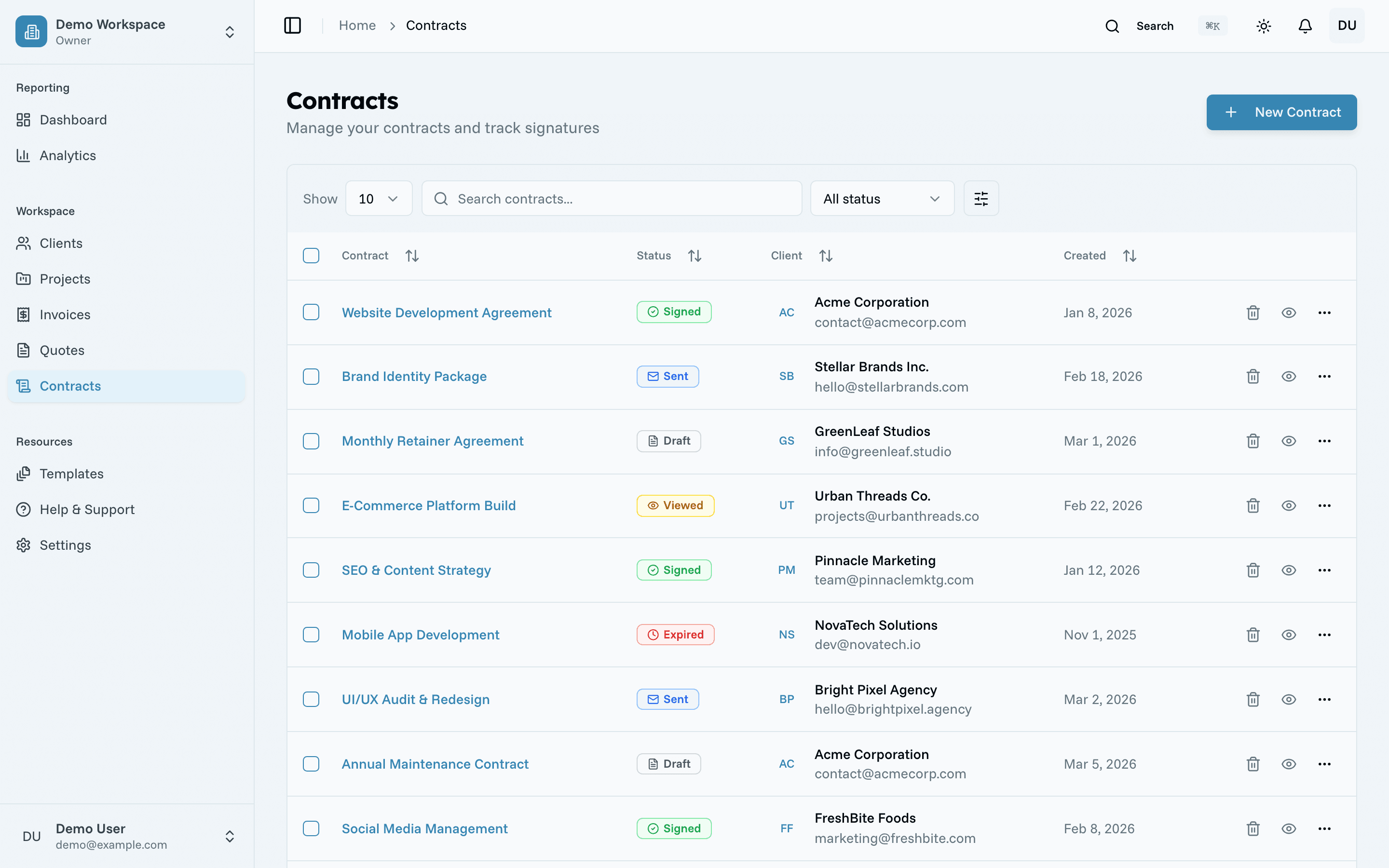Open the search icon in top bar
Image resolution: width=1389 pixels, height=868 pixels.
(x=1112, y=25)
